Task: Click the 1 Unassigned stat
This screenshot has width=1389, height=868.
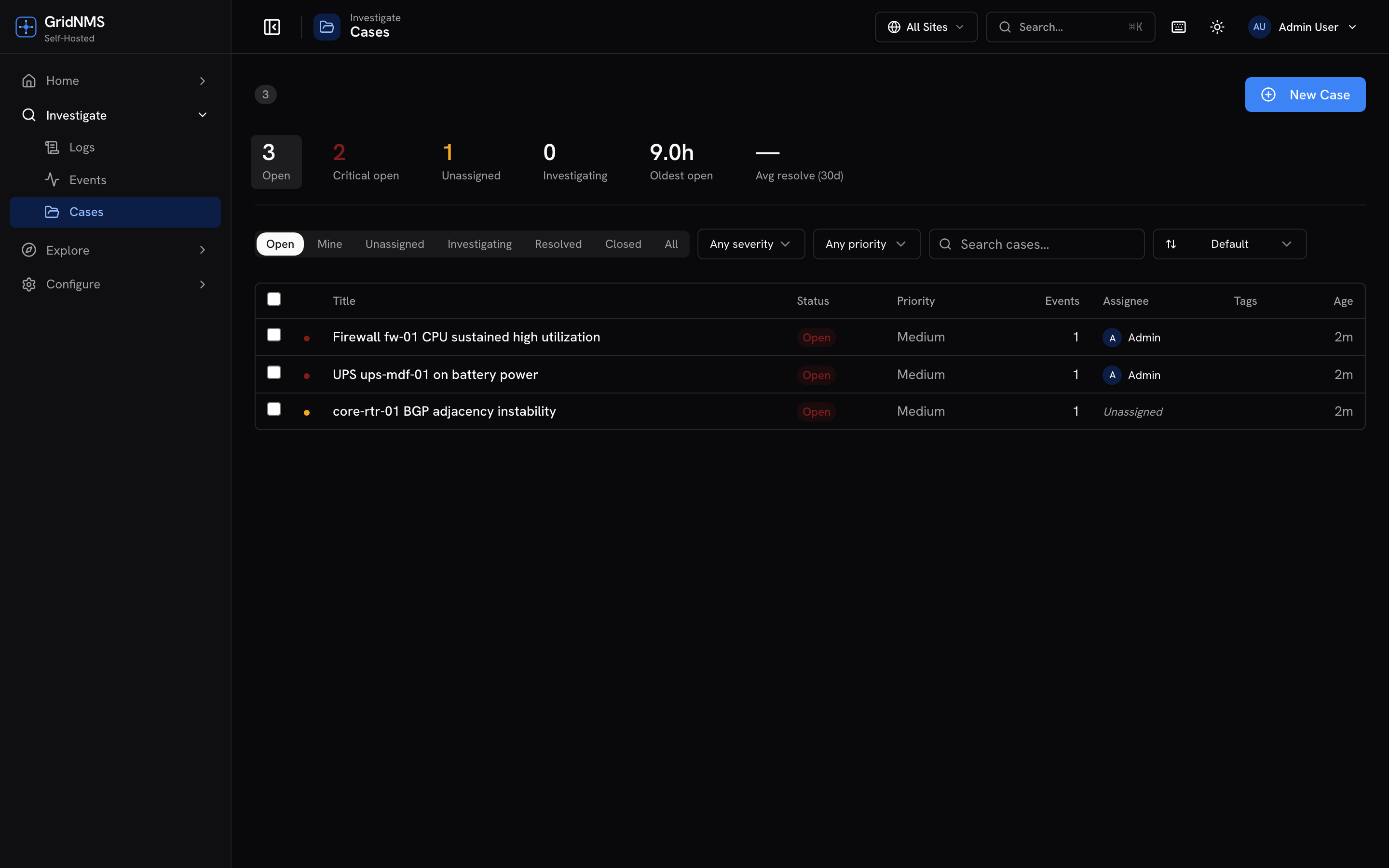Action: [x=471, y=162]
